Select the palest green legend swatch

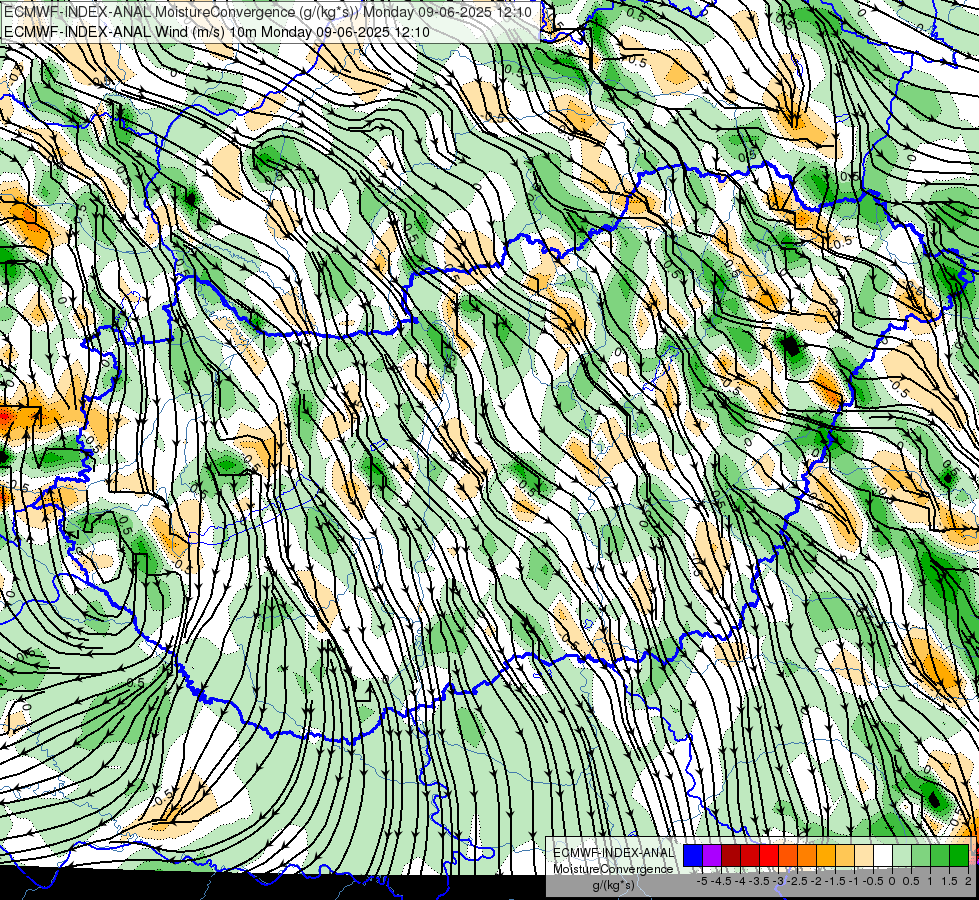[x=902, y=855]
